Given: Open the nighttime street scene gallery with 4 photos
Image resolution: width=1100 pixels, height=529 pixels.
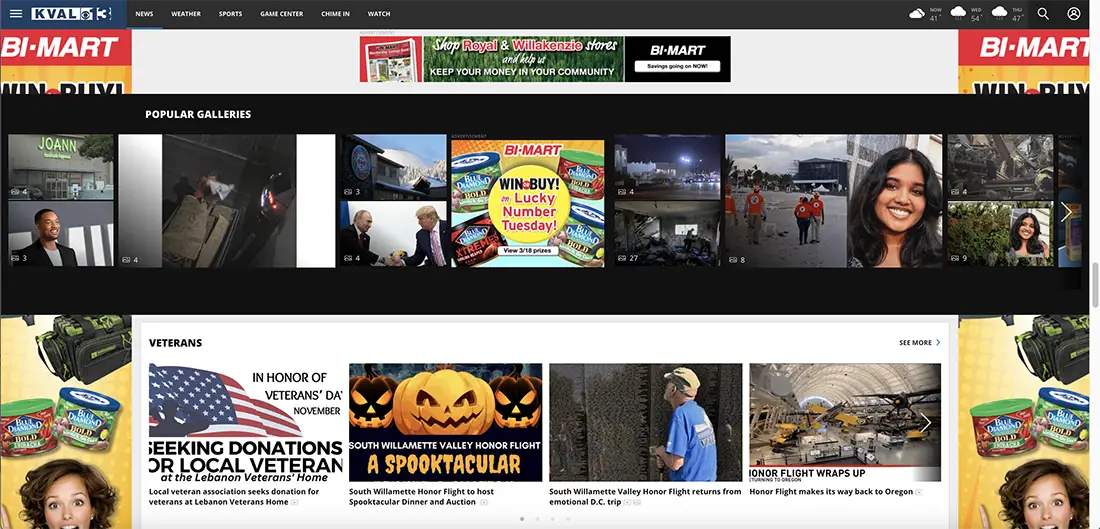Looking at the screenshot, I should [667, 167].
